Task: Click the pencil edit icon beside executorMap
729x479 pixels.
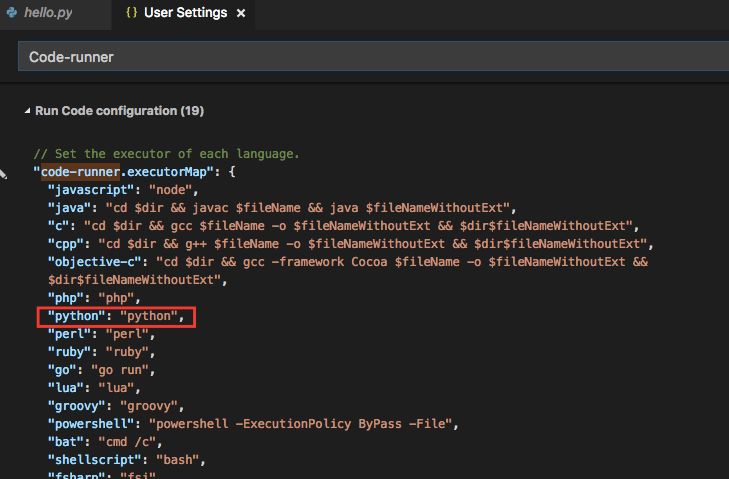Action: tap(3, 174)
